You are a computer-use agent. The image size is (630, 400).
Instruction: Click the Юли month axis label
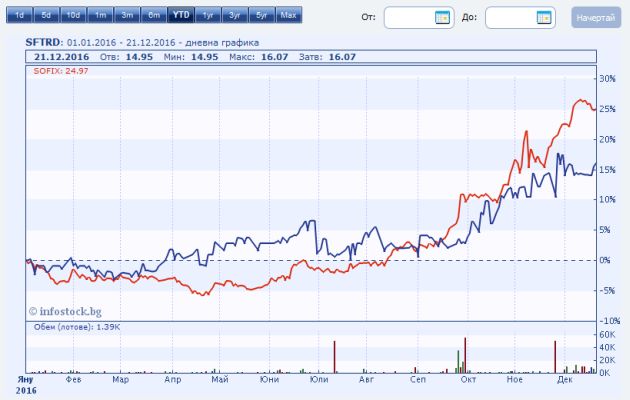pos(319,379)
